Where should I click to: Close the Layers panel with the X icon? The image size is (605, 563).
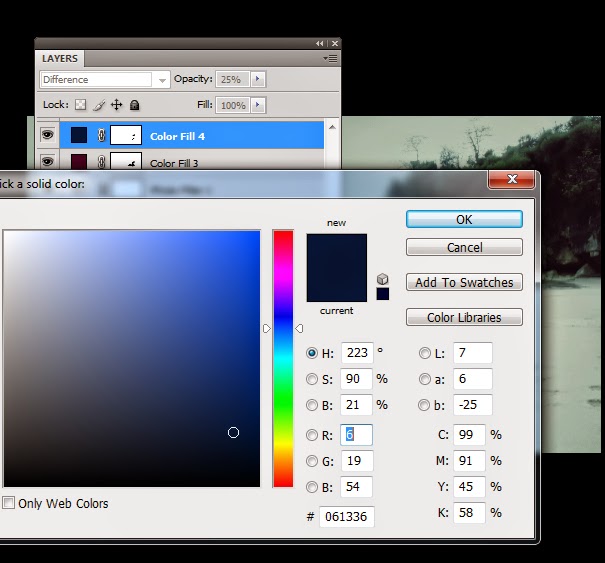[335, 44]
